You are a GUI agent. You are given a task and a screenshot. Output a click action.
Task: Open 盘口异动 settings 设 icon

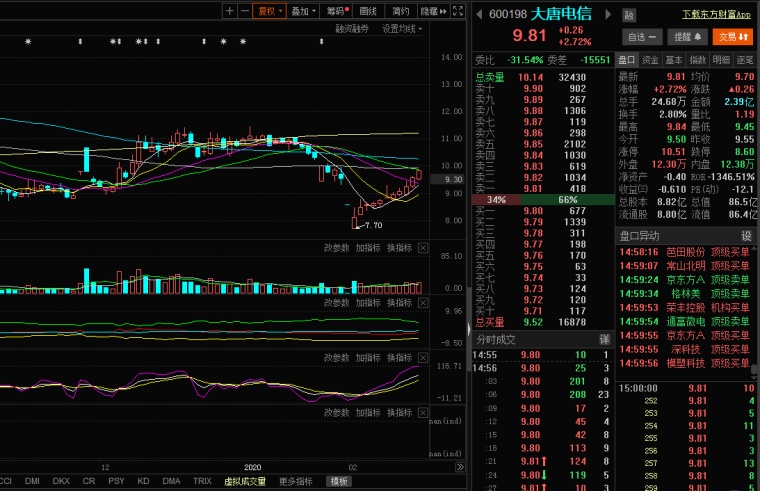(746, 236)
